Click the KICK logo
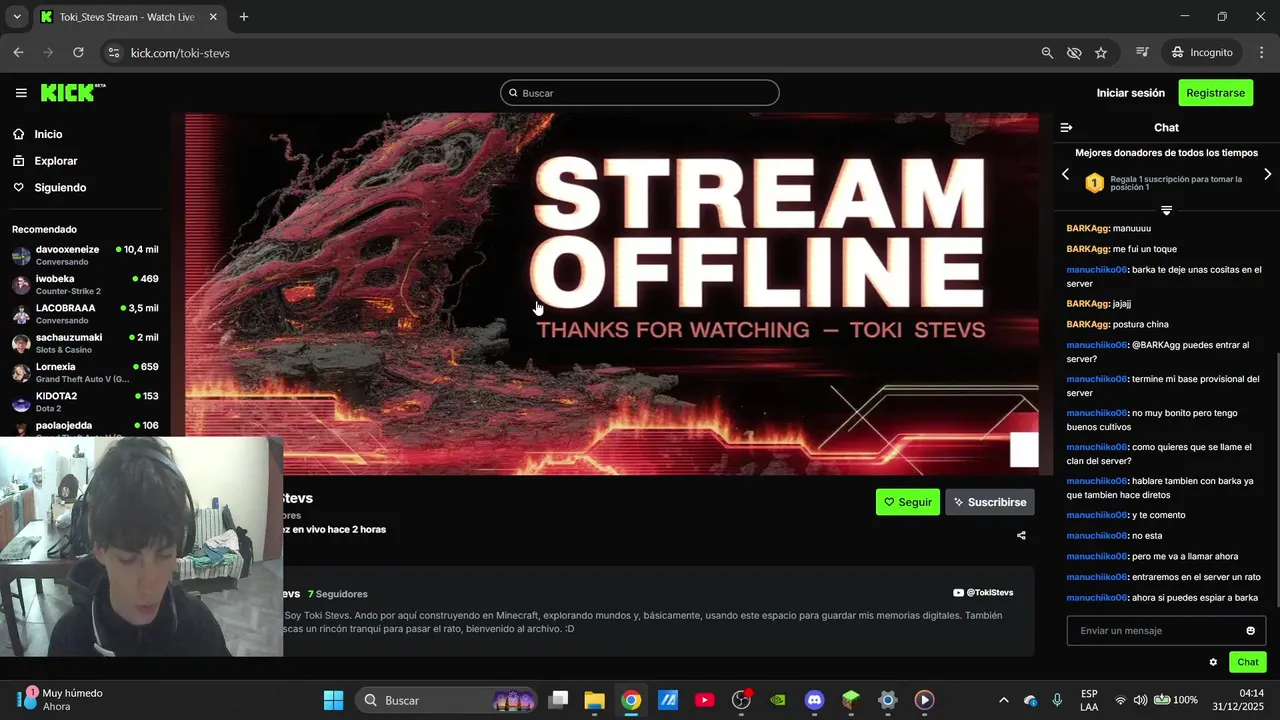Image resolution: width=1280 pixels, height=720 pixels. pos(72,93)
